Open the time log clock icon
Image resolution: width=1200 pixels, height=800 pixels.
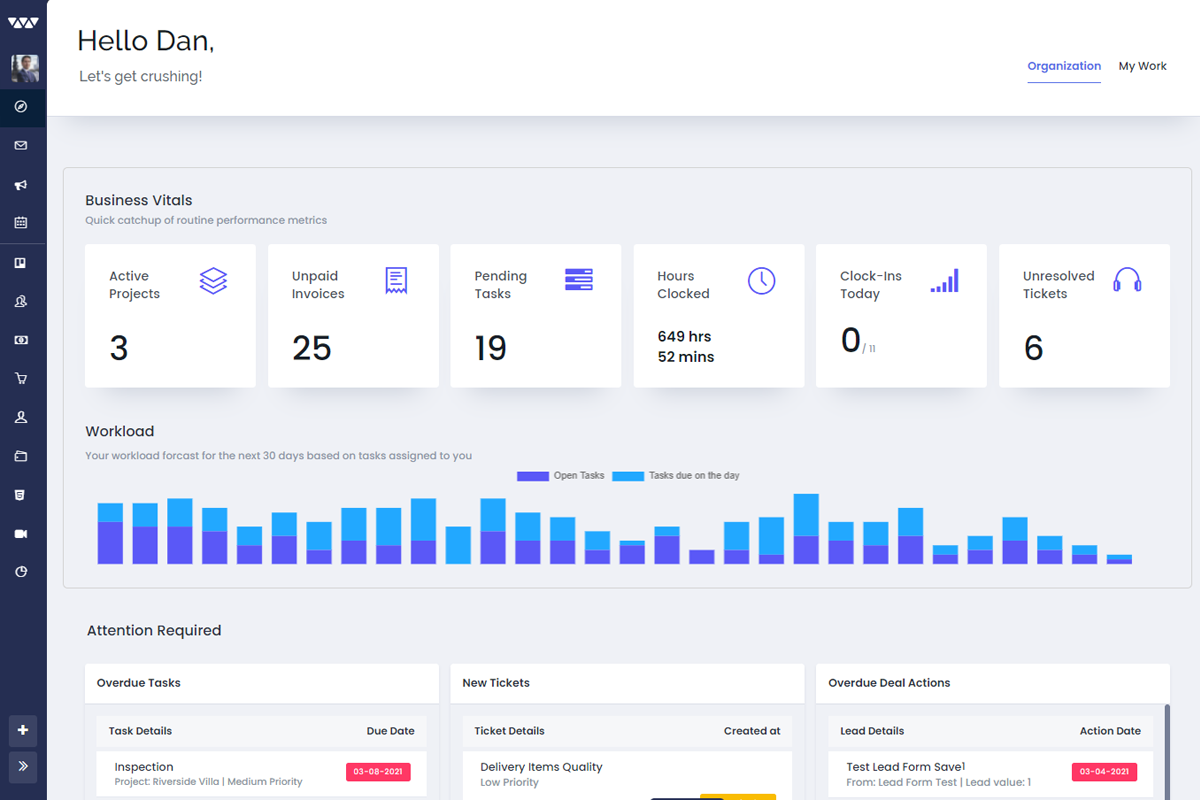23,571
